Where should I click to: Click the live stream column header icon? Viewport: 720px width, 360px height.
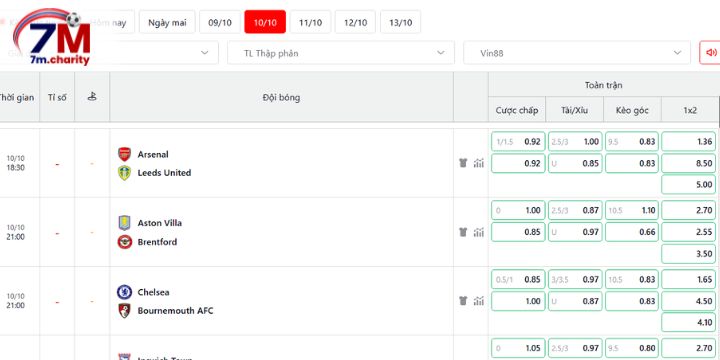pyautogui.click(x=92, y=97)
